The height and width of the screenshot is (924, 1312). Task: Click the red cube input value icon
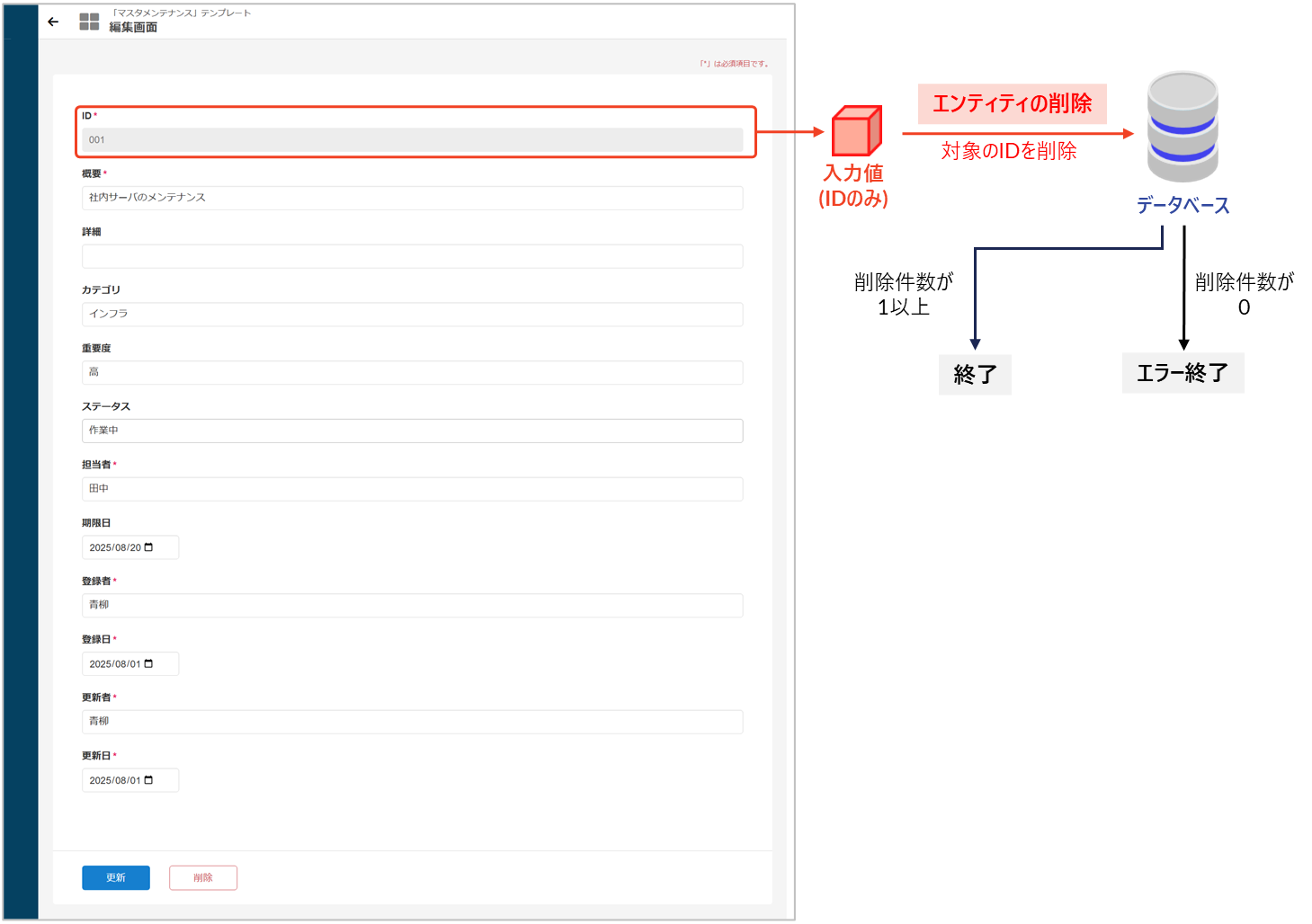pyautogui.click(x=855, y=132)
